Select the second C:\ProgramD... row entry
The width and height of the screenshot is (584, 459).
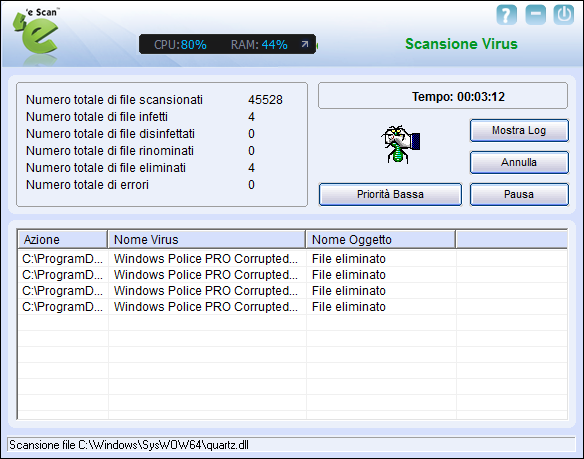[63, 275]
